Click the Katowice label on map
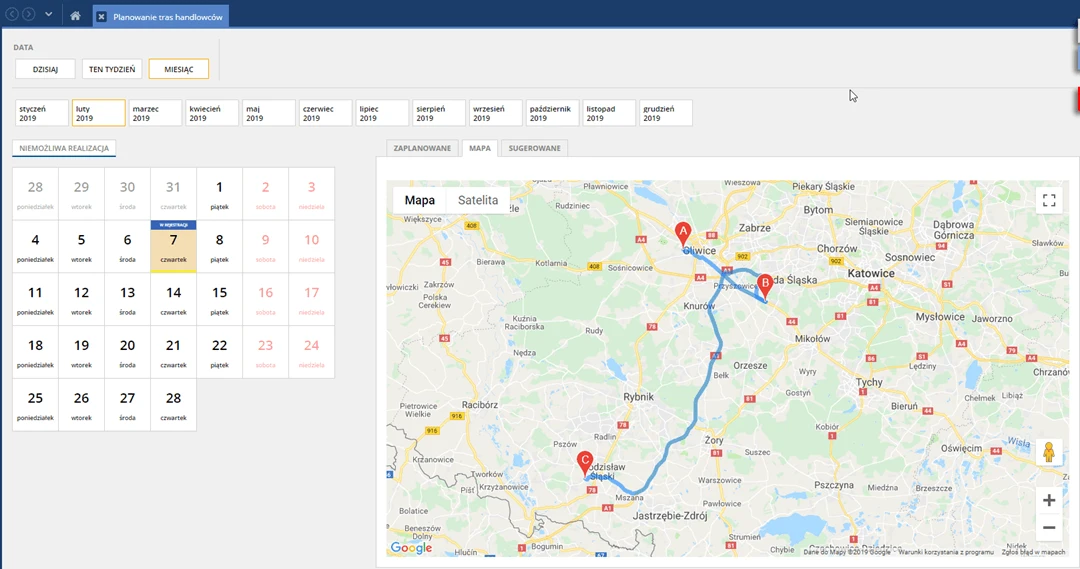Image resolution: width=1080 pixels, height=569 pixels. click(871, 273)
